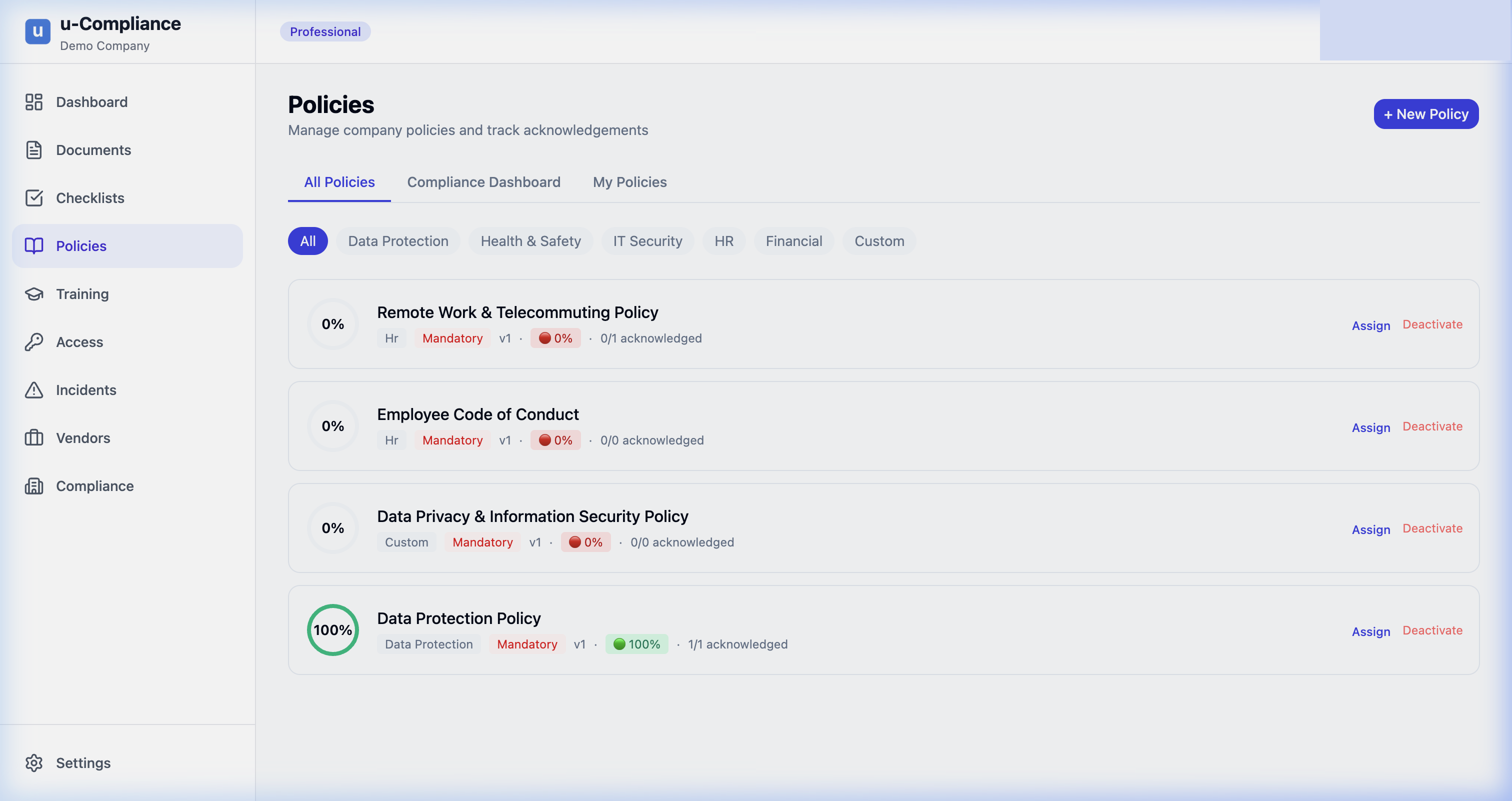Click the Professional plan badge

click(x=325, y=31)
